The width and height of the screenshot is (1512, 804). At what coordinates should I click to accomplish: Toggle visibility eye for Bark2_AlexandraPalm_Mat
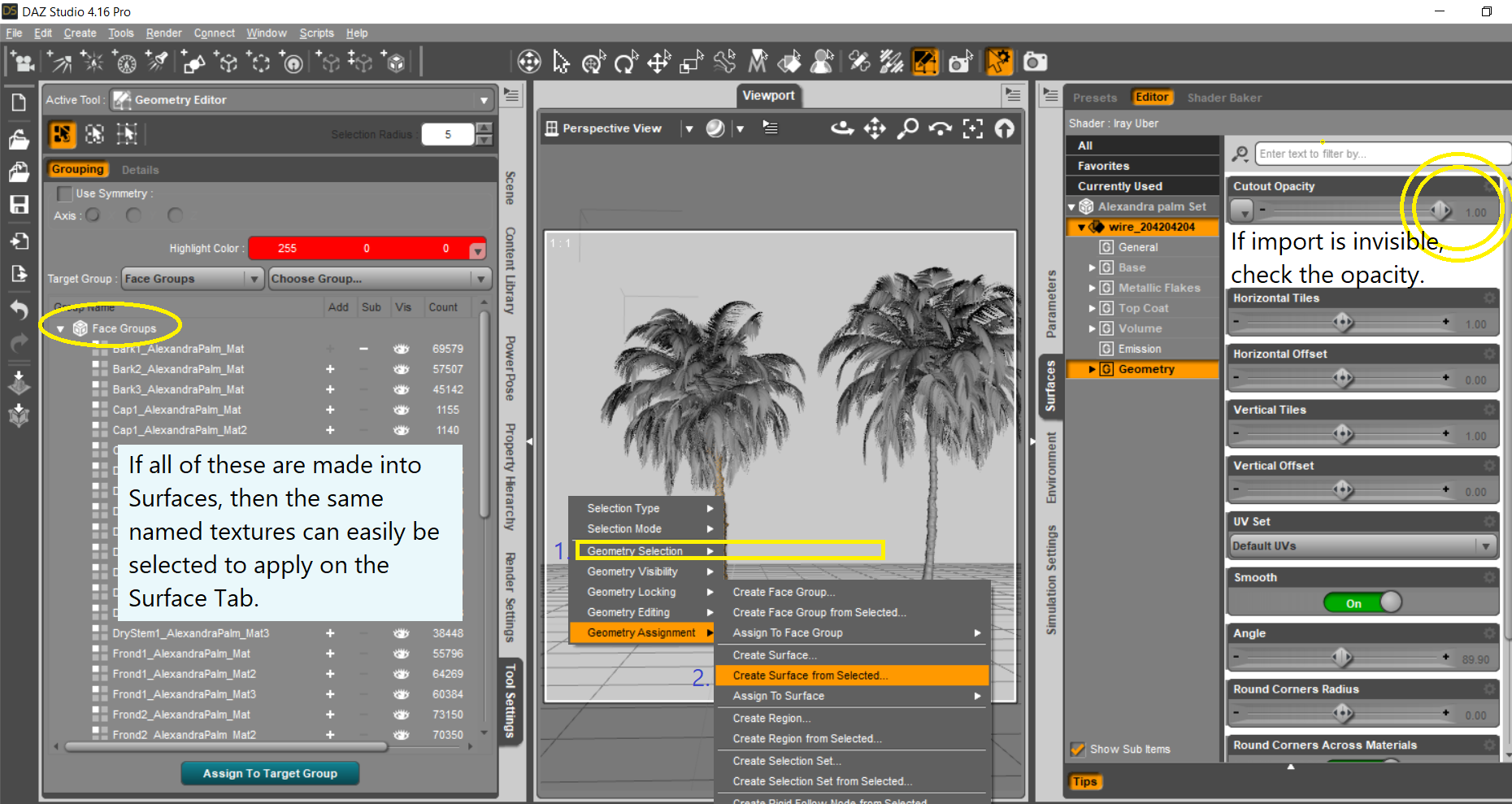[401, 369]
